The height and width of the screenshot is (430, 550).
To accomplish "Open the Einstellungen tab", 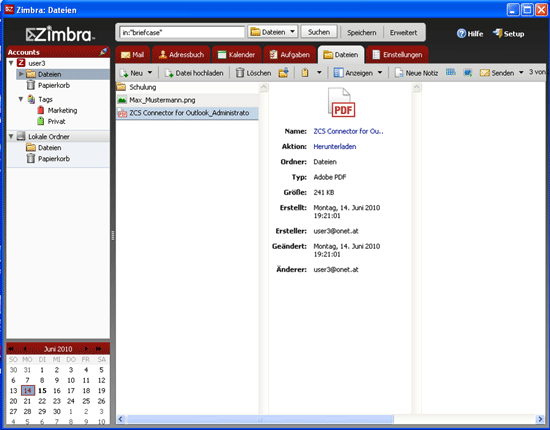I will (397, 55).
